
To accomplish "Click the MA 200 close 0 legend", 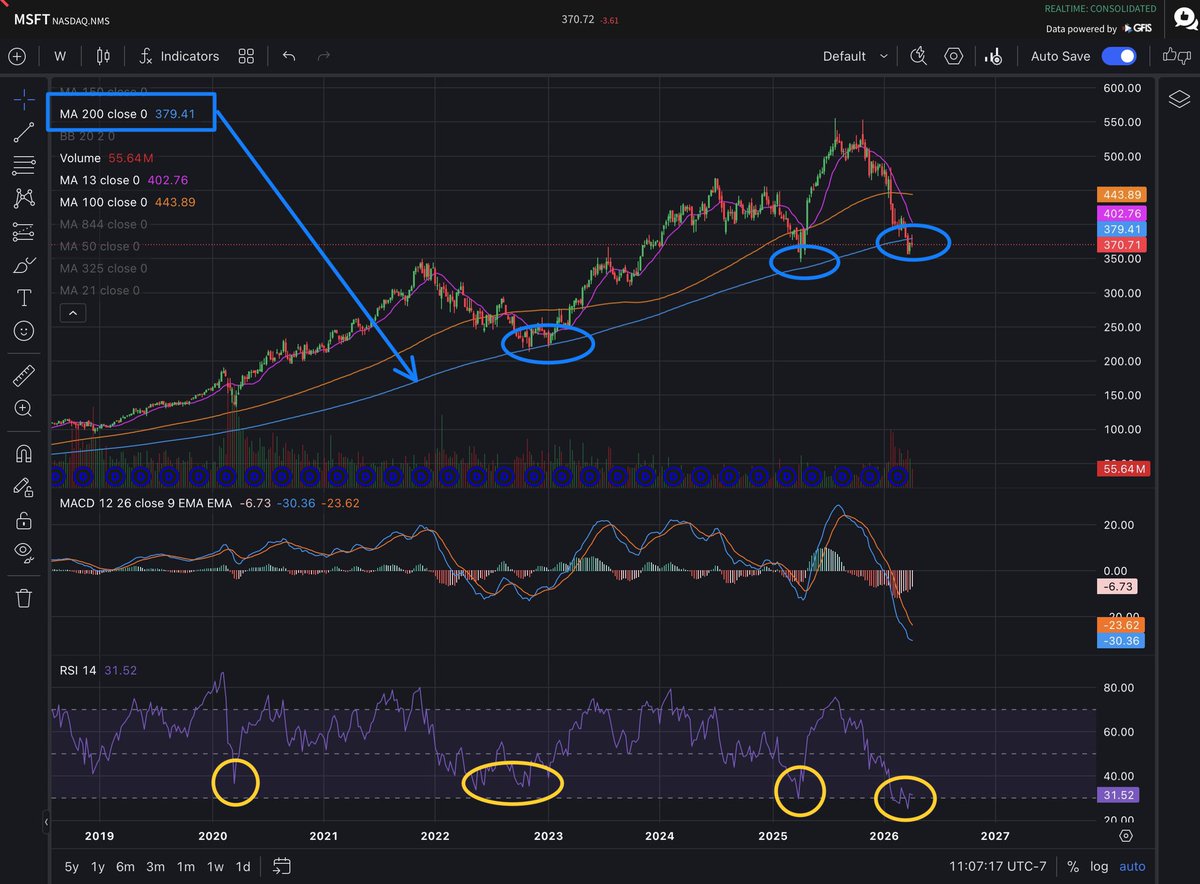I will click(x=103, y=114).
